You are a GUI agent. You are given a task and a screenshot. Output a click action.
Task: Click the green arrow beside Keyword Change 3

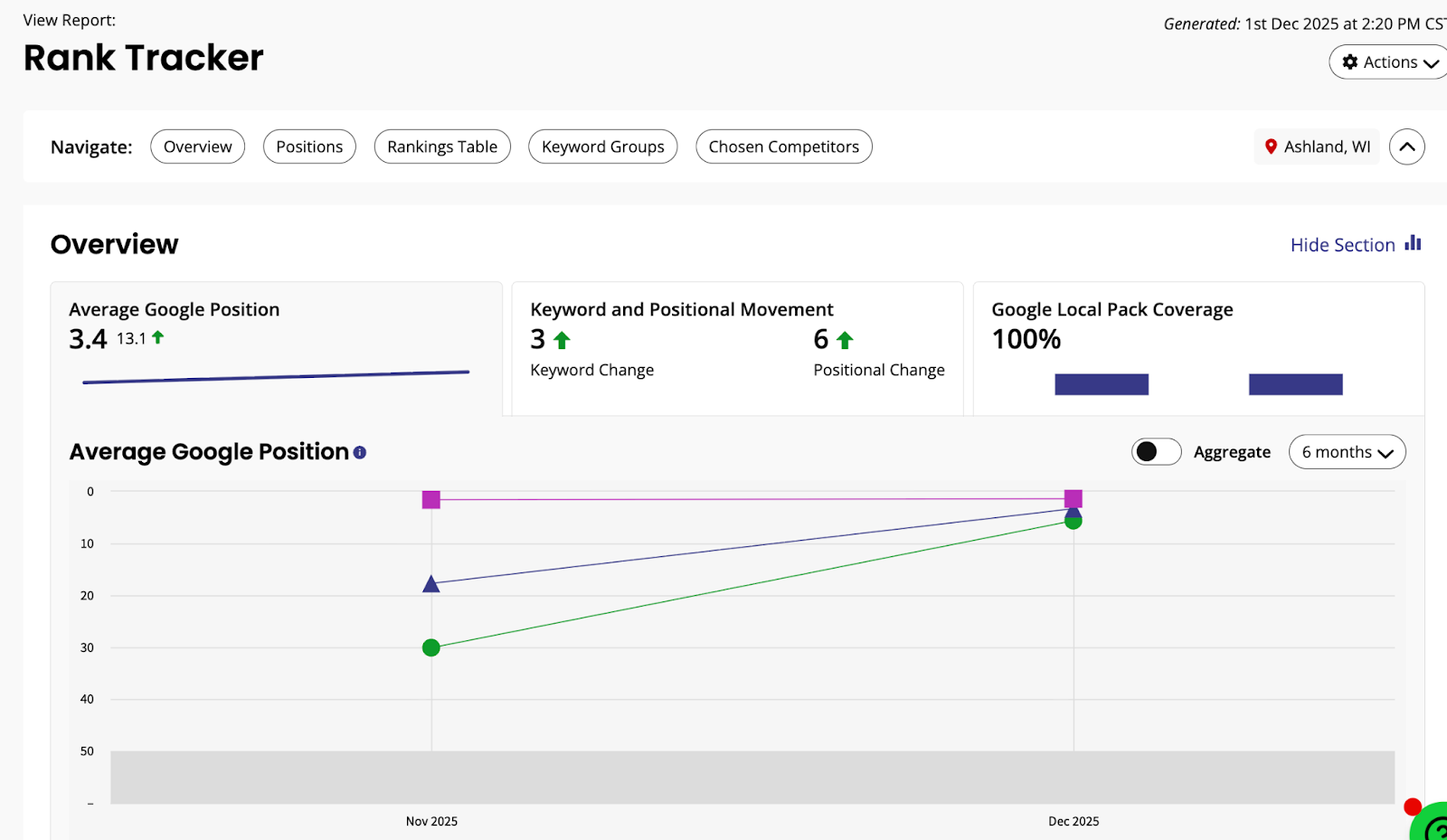[562, 340]
